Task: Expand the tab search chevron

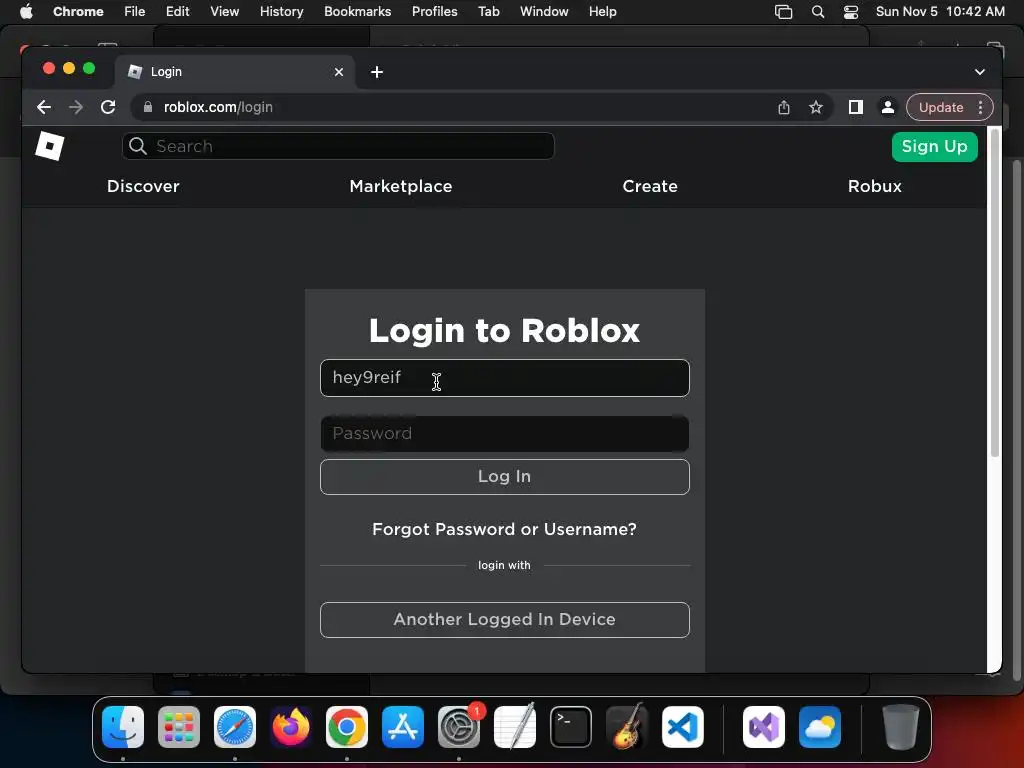Action: pos(980,72)
